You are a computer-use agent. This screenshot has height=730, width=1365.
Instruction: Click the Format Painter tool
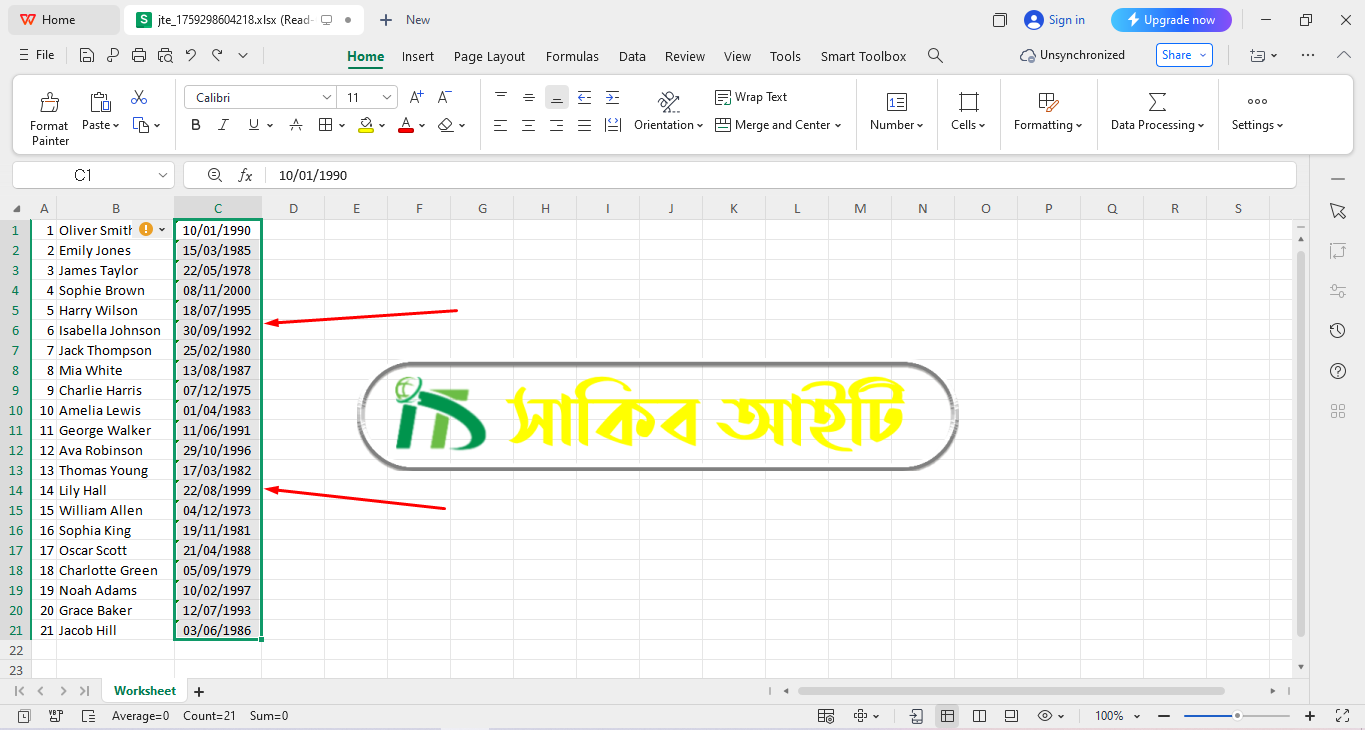(x=49, y=118)
